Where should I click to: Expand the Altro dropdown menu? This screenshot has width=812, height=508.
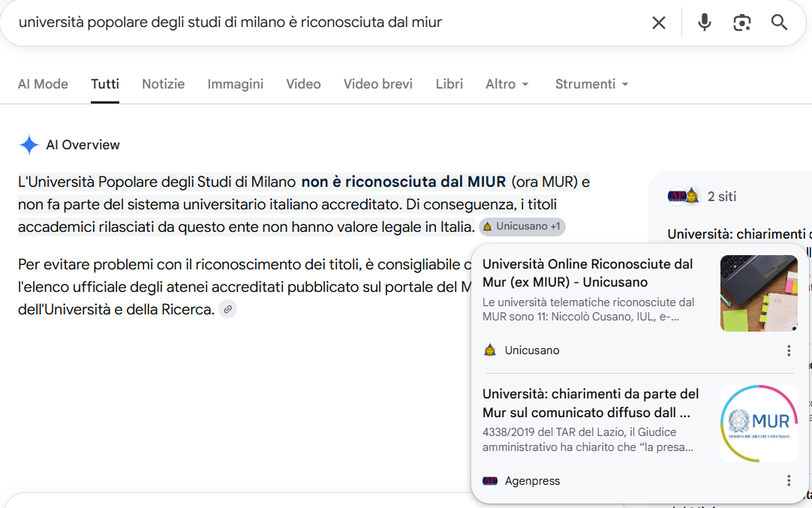pos(507,84)
